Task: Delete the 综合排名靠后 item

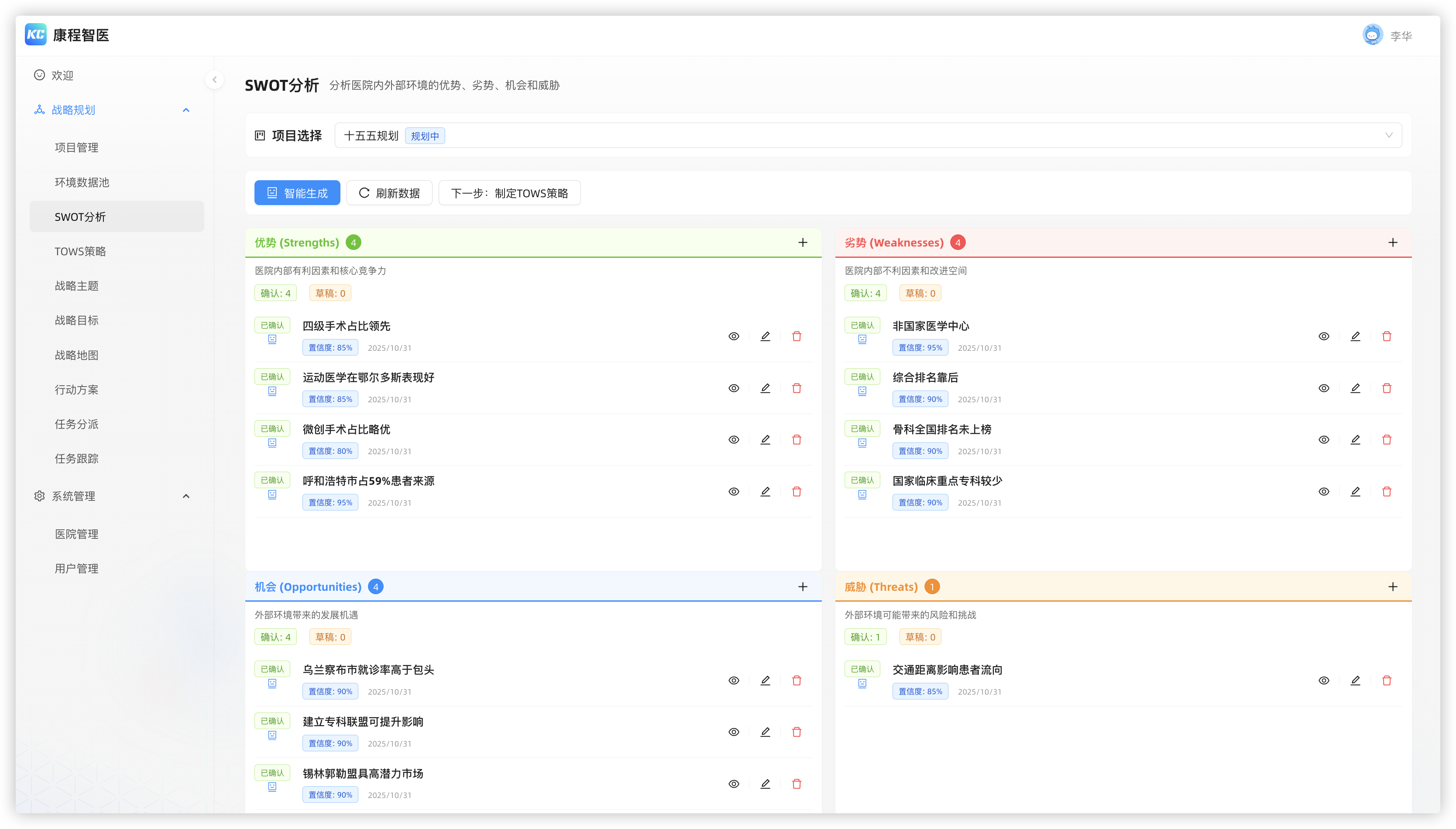Action: [1387, 388]
